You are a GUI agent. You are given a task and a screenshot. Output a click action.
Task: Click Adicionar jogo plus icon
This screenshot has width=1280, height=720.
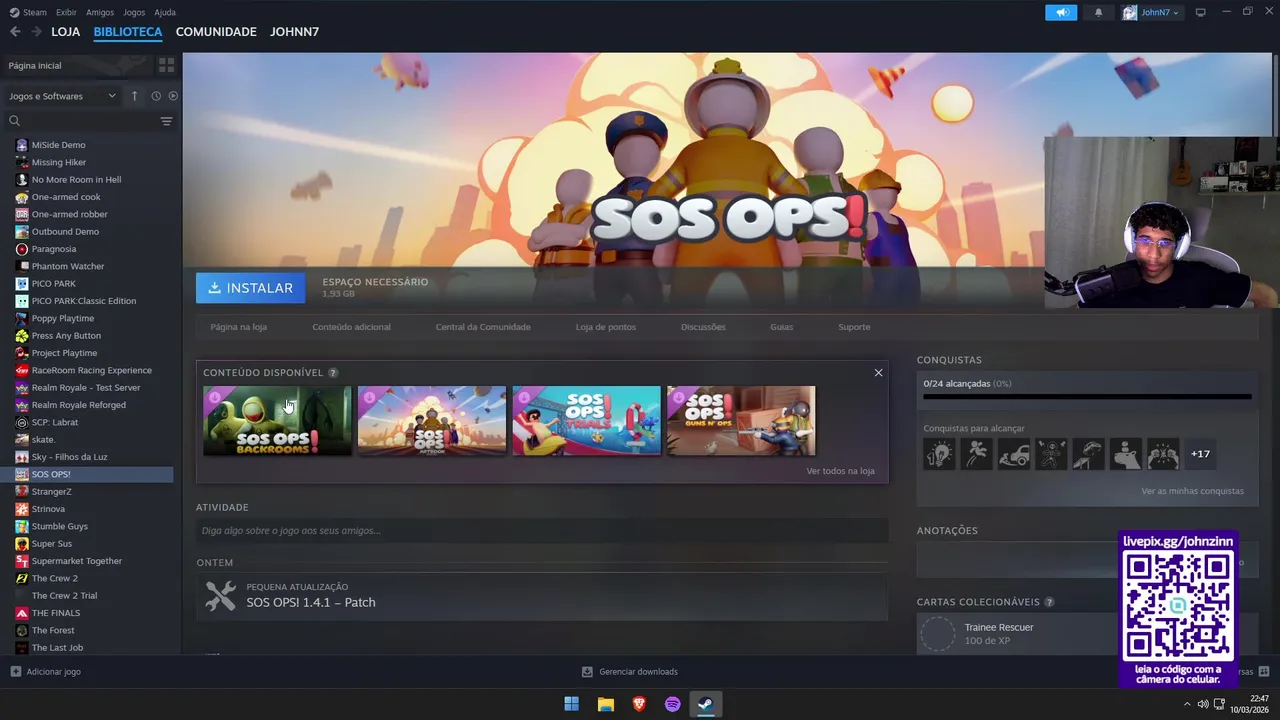[15, 672]
